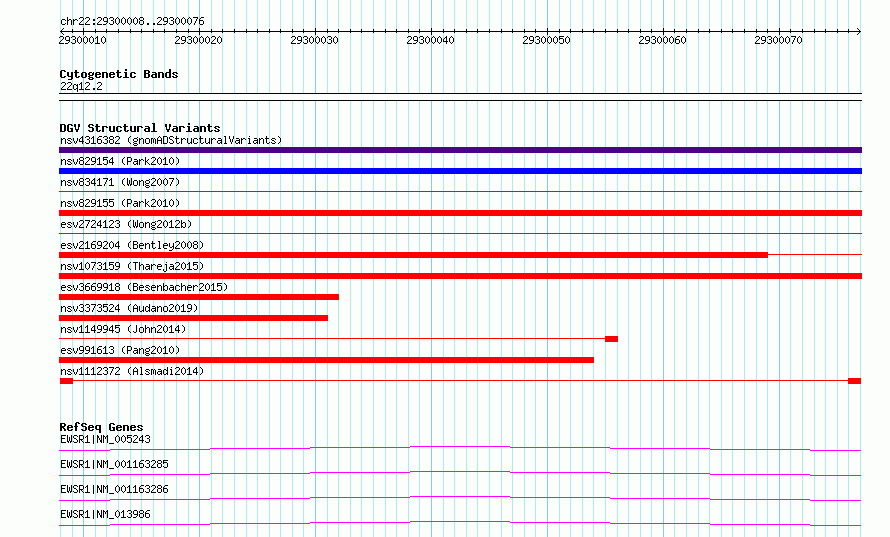Screen dimensions: 890x537
Task: Select the blue nsv829154 variant bar
Action: (460, 171)
